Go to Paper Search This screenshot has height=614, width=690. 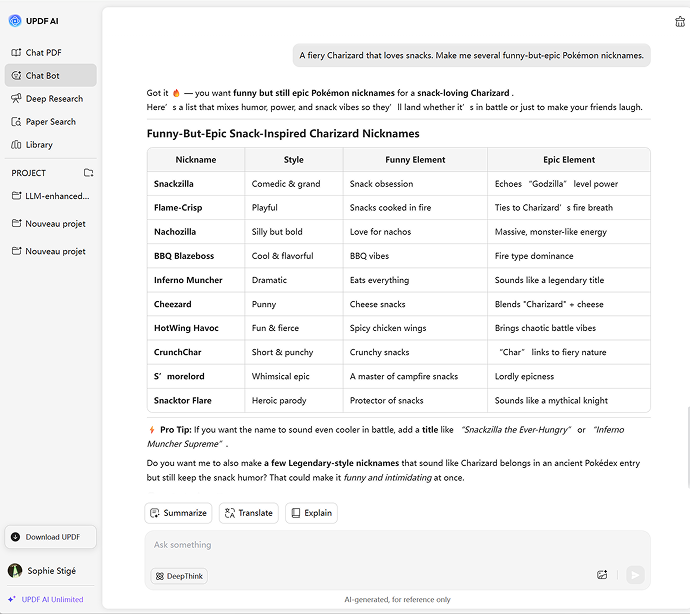(50, 122)
